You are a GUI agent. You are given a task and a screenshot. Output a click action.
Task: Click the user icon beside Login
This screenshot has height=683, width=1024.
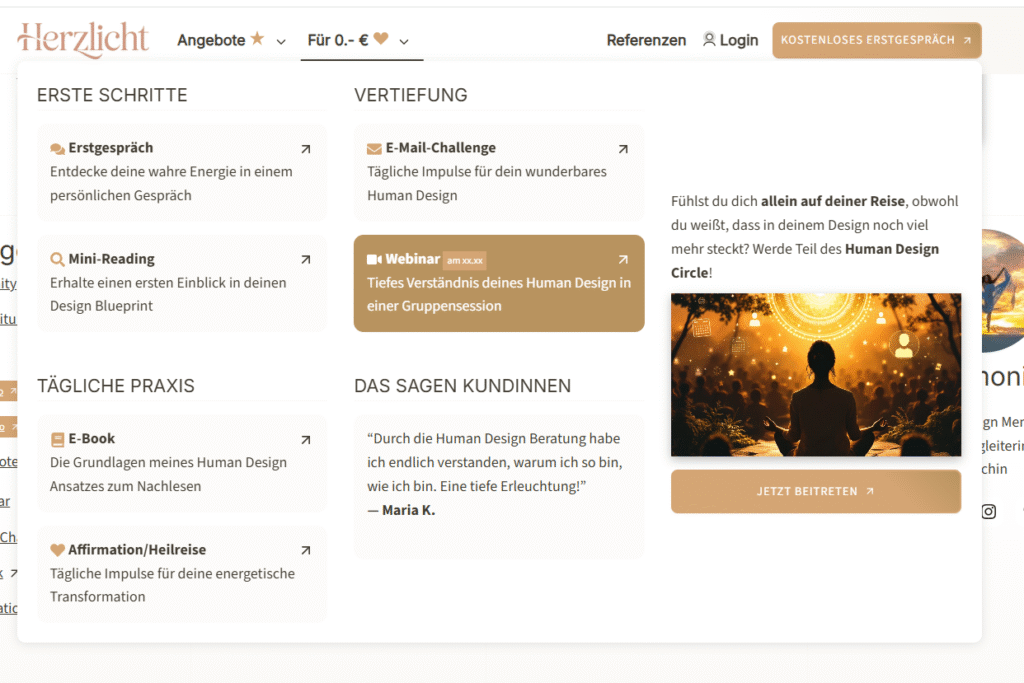(x=709, y=39)
